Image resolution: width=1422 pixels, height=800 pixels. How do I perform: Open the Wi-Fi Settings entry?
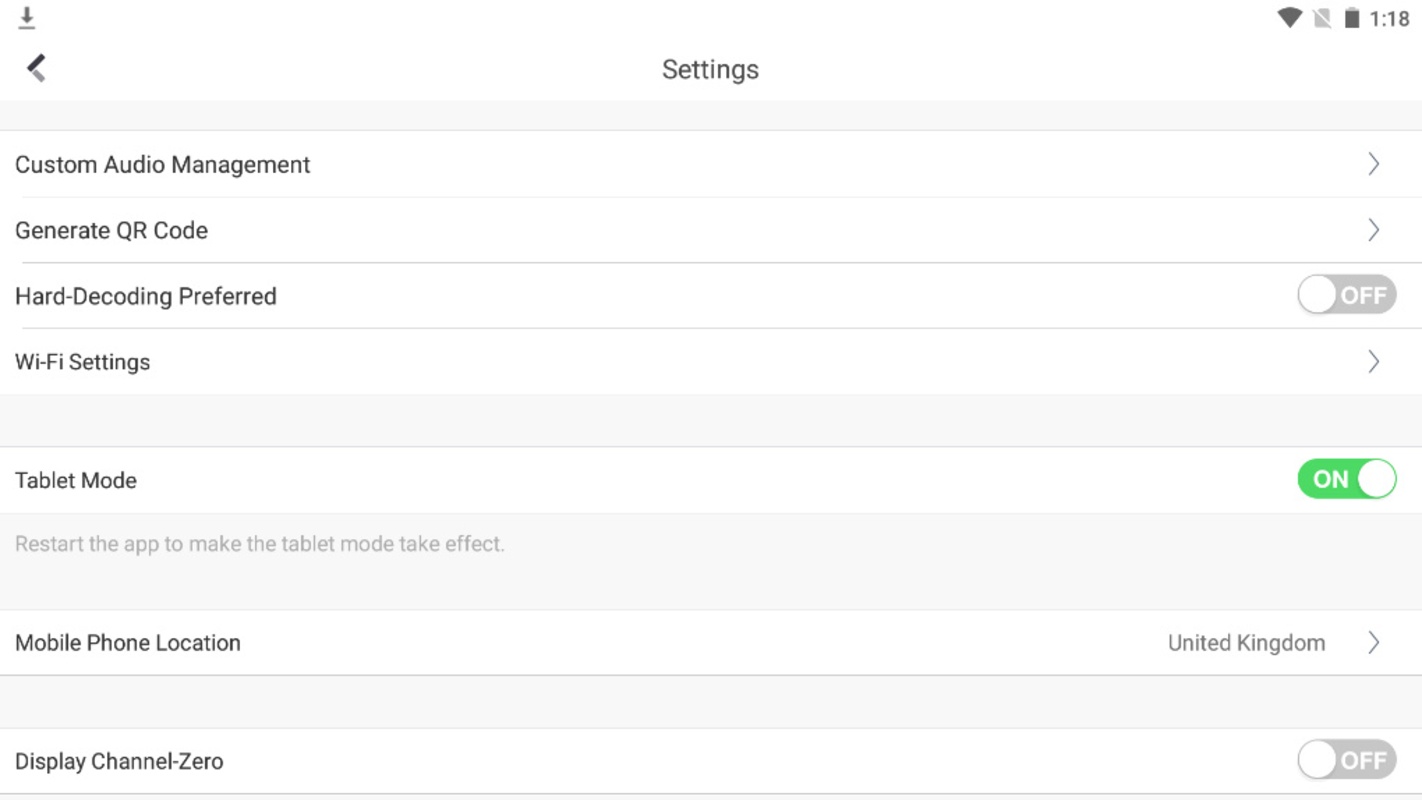pos(711,361)
